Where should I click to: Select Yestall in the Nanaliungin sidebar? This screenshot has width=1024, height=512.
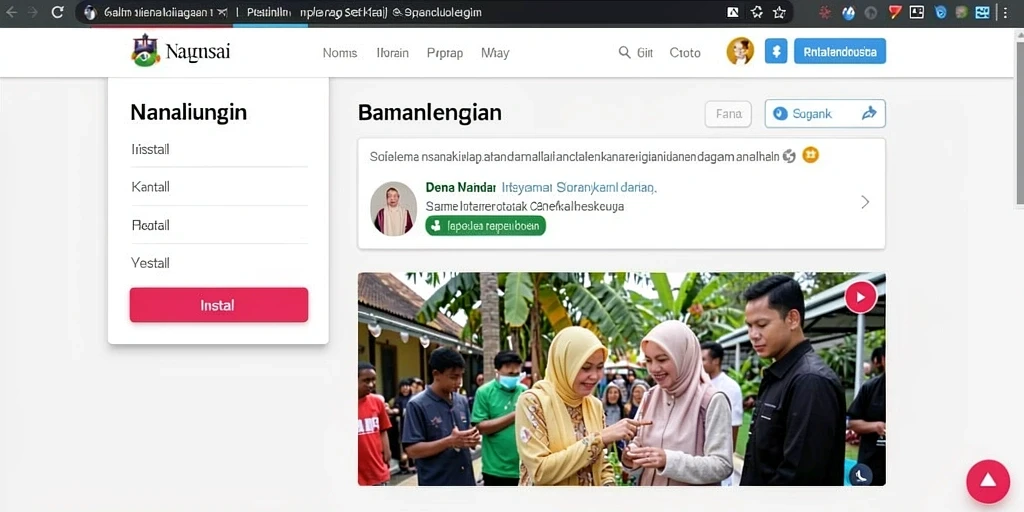point(219,263)
